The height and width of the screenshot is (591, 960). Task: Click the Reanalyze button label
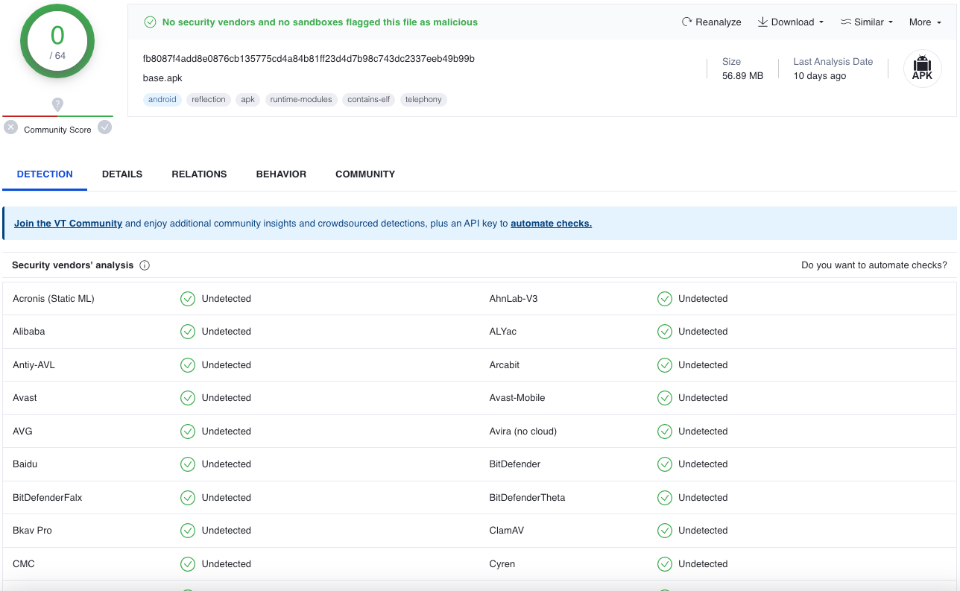(718, 22)
